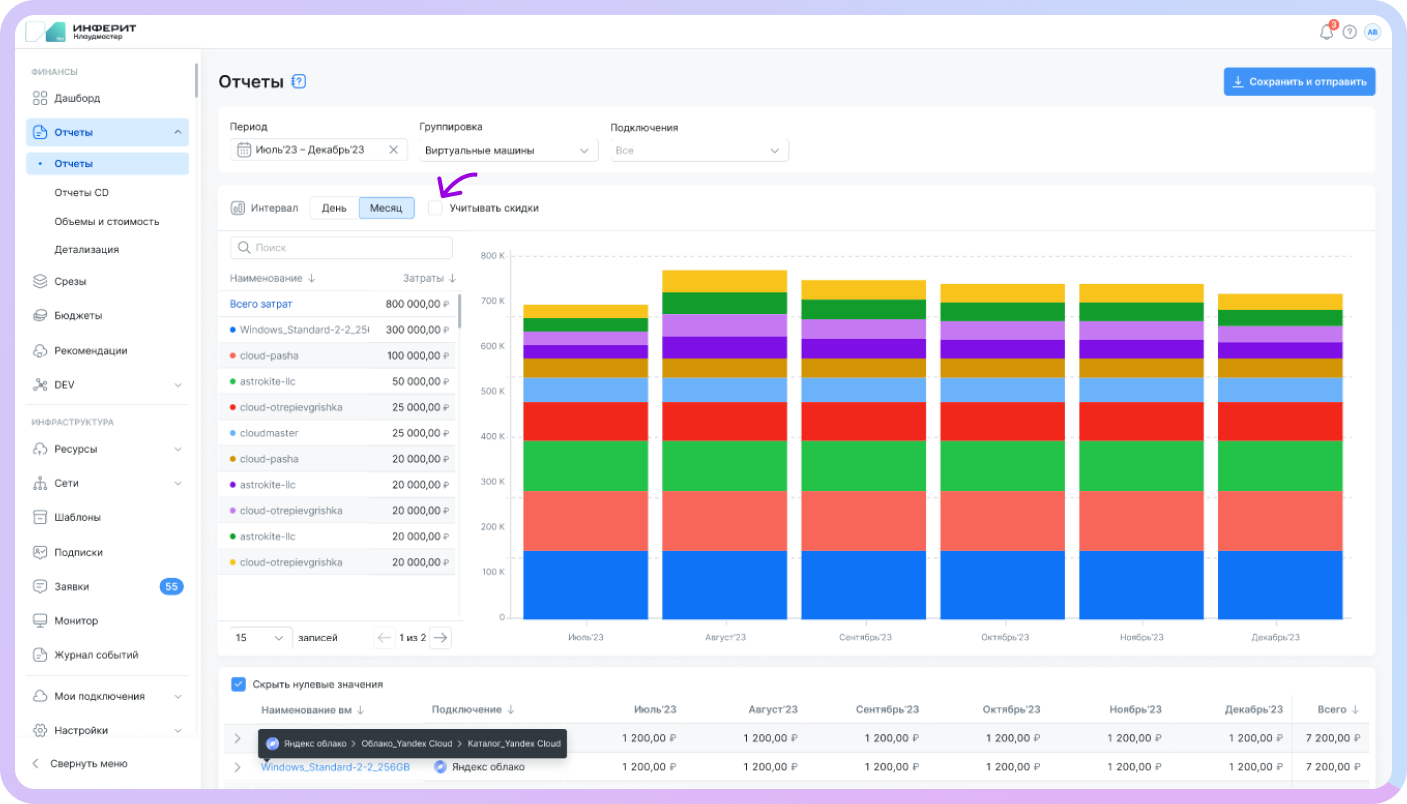Open Детализация submenu item
This screenshot has height=804, width=1407.
tap(86, 249)
